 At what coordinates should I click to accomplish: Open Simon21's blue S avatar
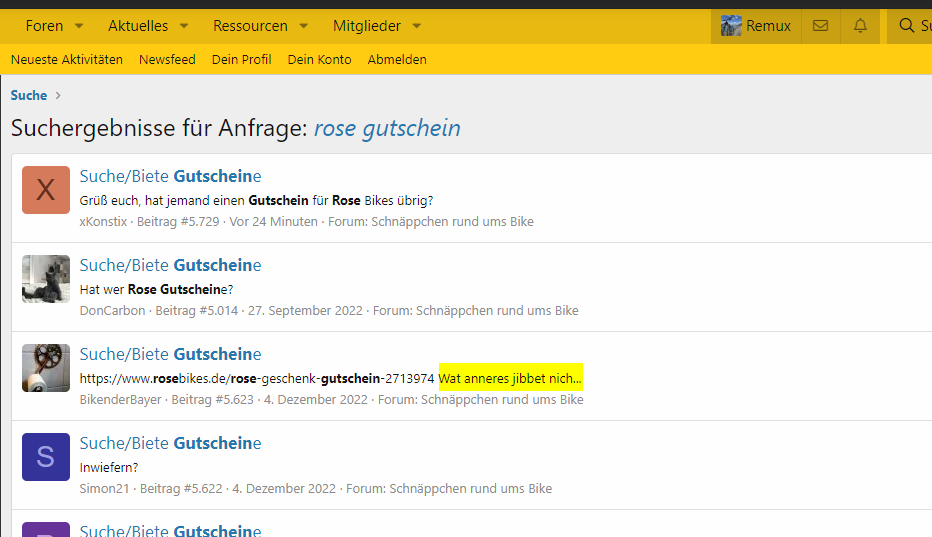[x=46, y=457]
